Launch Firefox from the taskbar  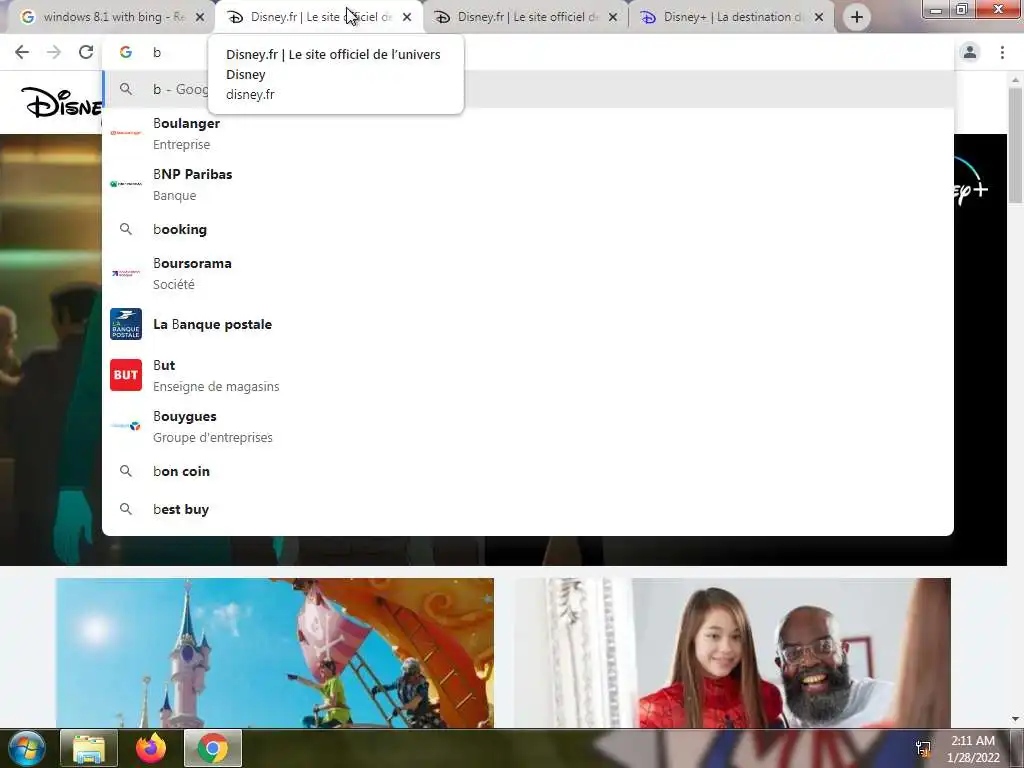tap(151, 748)
